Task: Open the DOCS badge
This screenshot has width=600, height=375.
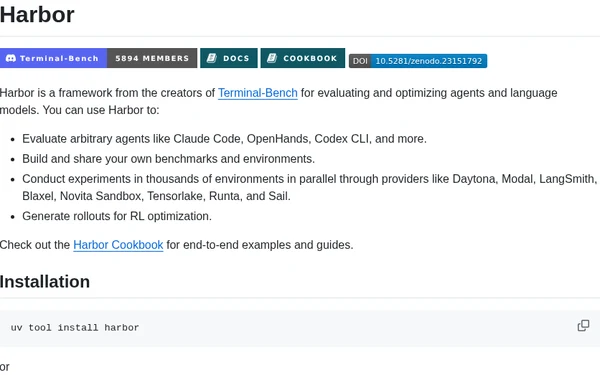Action: pos(229,58)
